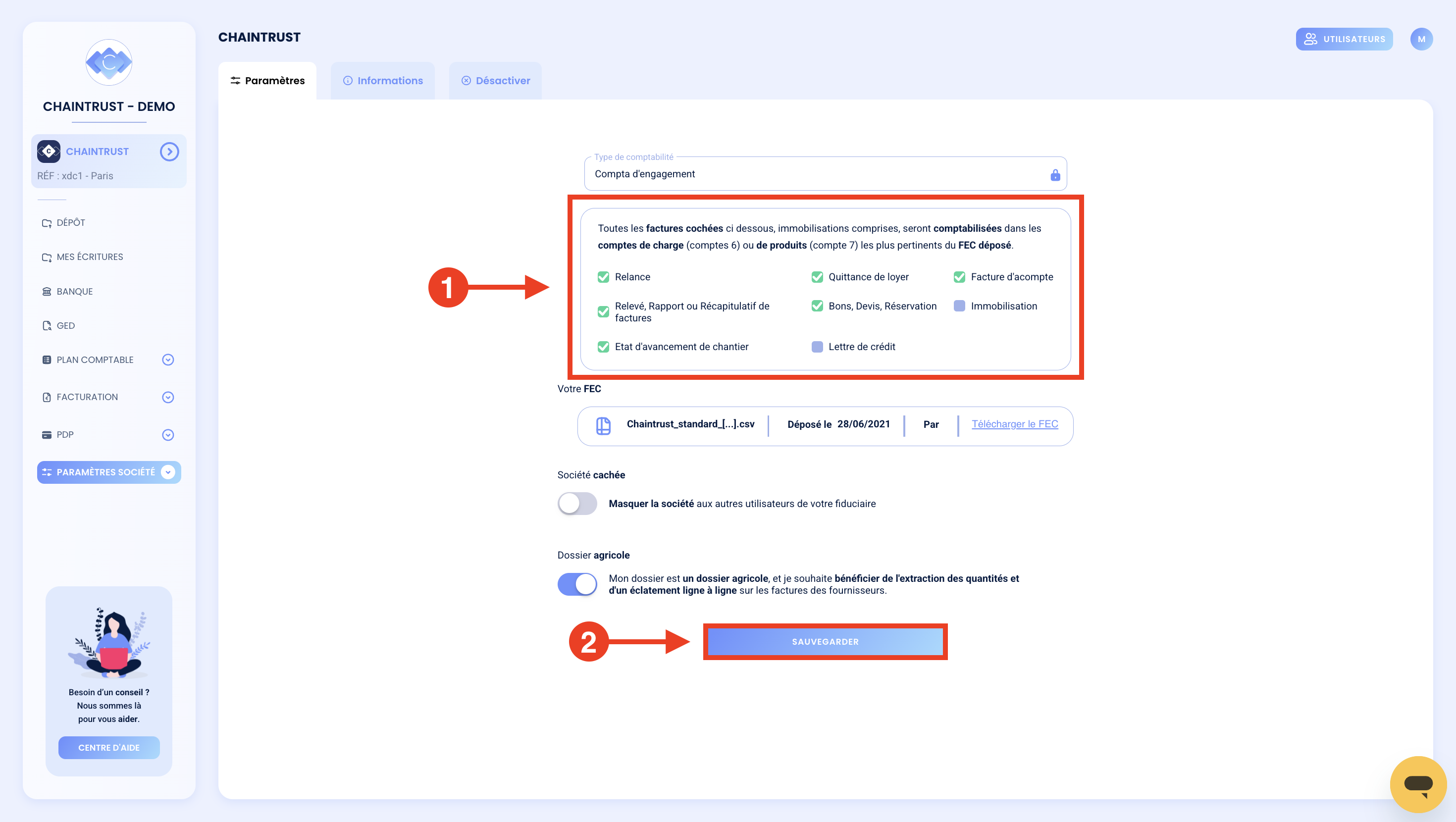Uncheck Bons, Devis, Réservation checkbox
The height and width of the screenshot is (822, 1456).
click(817, 306)
